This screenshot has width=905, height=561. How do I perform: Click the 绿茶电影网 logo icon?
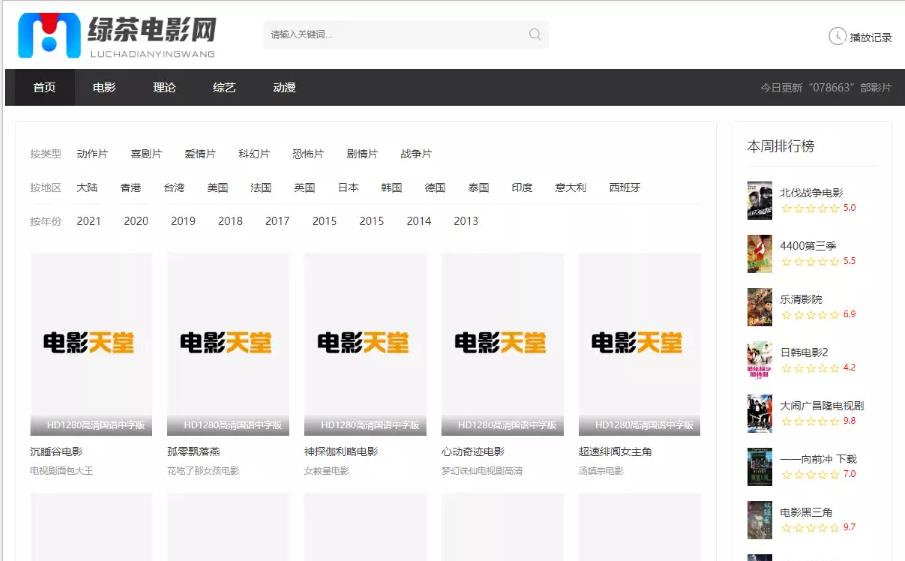pos(49,35)
